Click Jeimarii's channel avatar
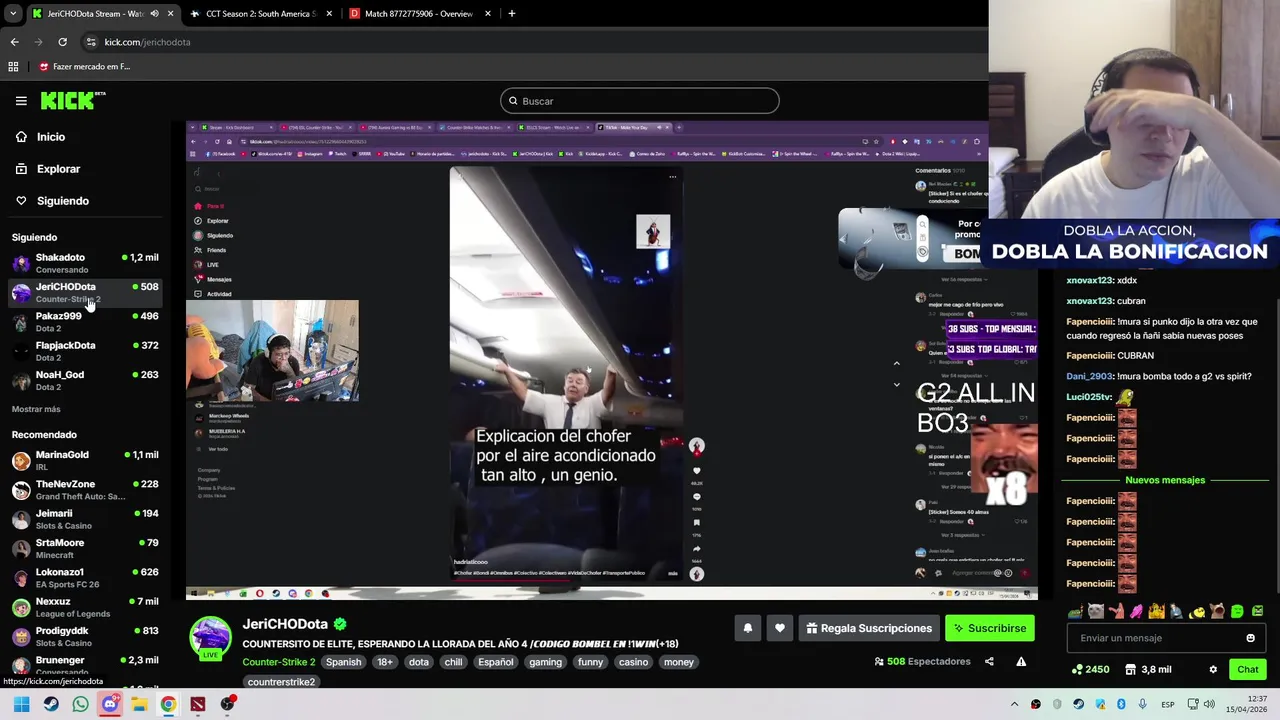 (21, 519)
